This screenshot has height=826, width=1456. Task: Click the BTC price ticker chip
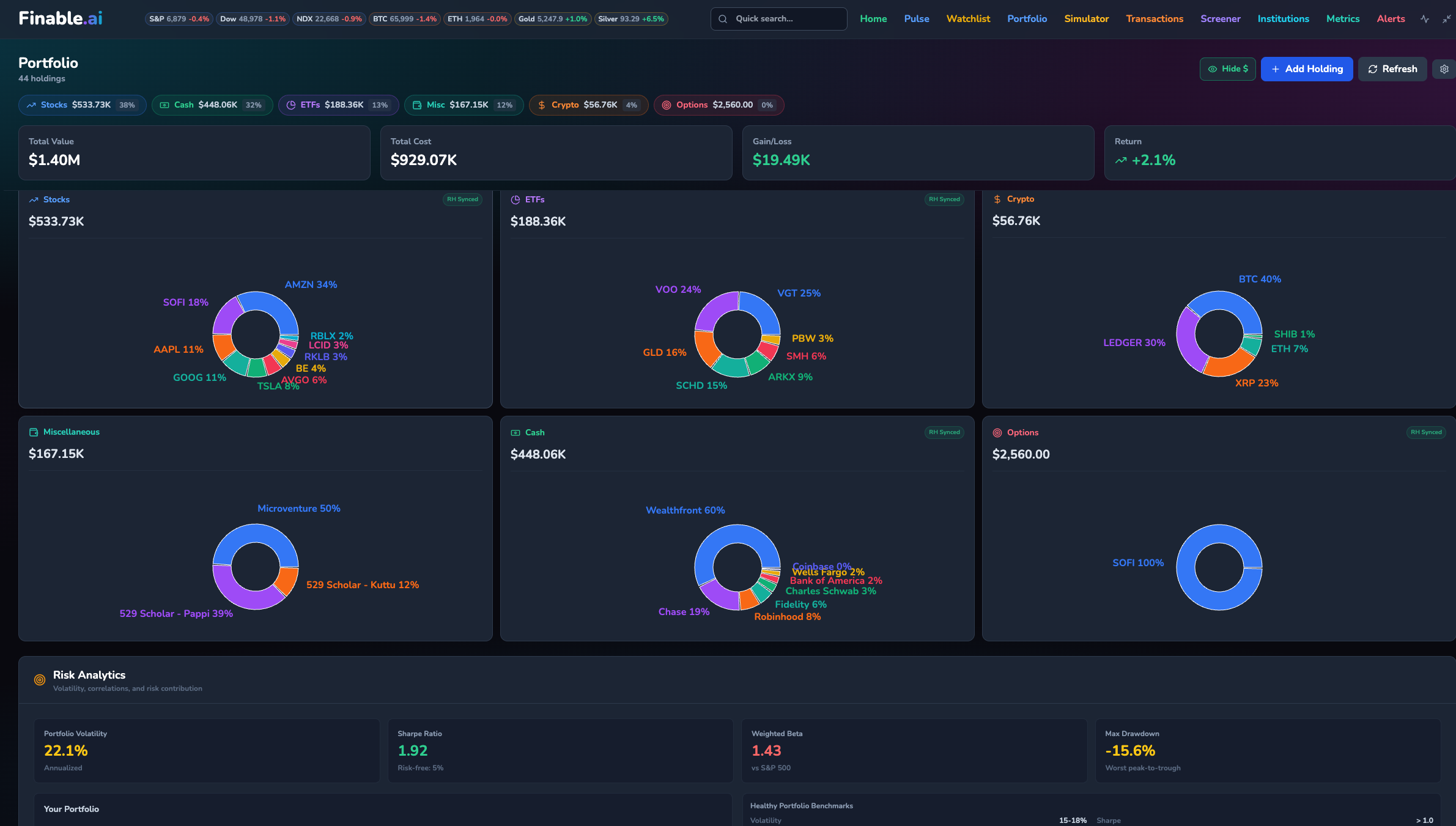[404, 19]
